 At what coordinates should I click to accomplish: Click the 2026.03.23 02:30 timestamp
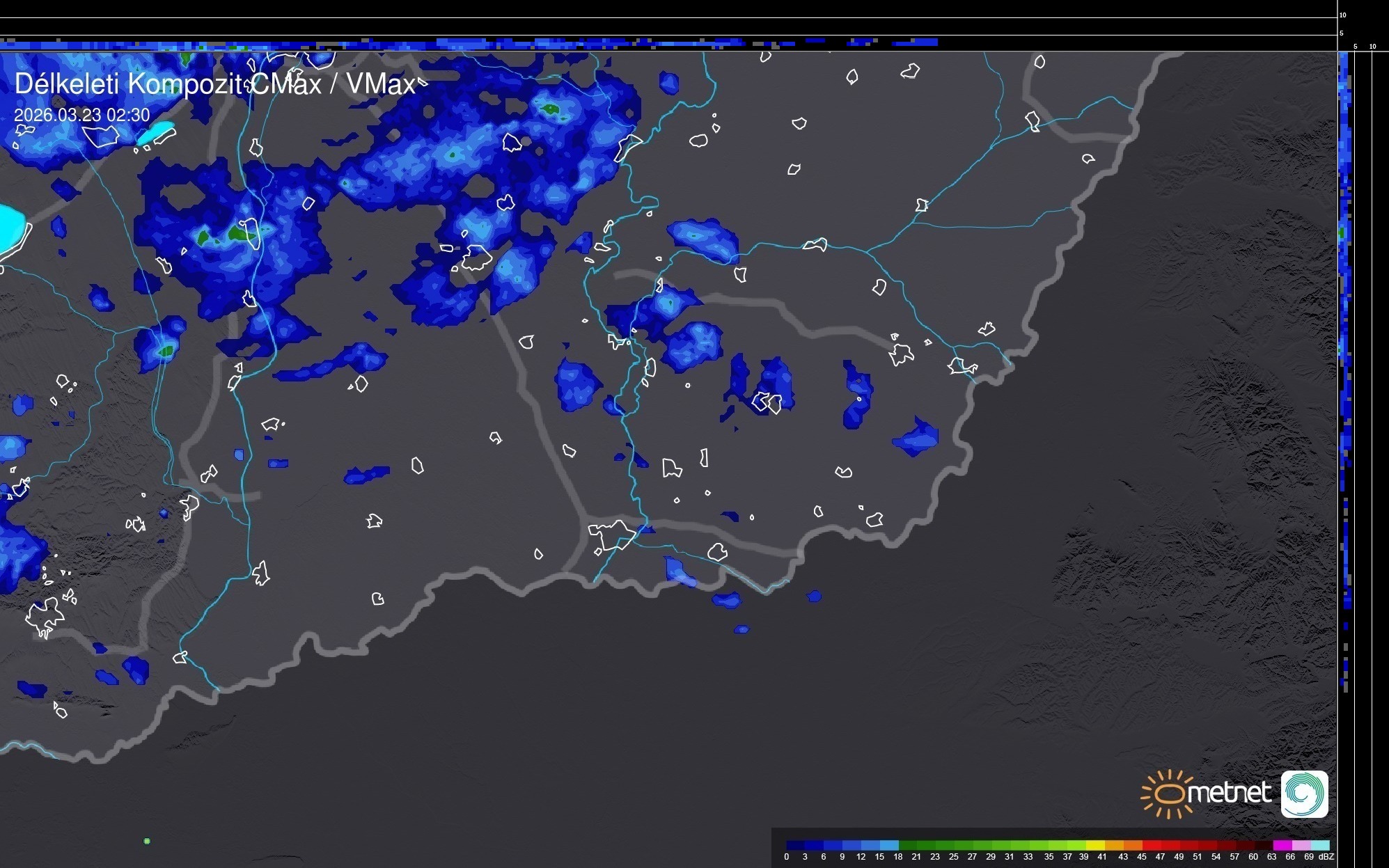81,115
